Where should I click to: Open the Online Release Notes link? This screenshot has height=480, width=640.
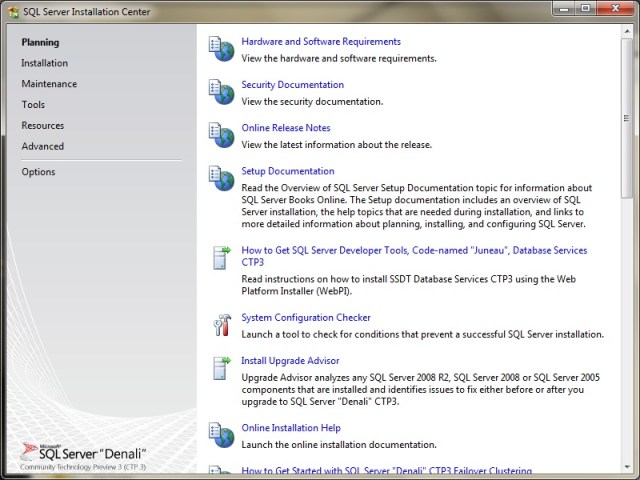(x=286, y=128)
